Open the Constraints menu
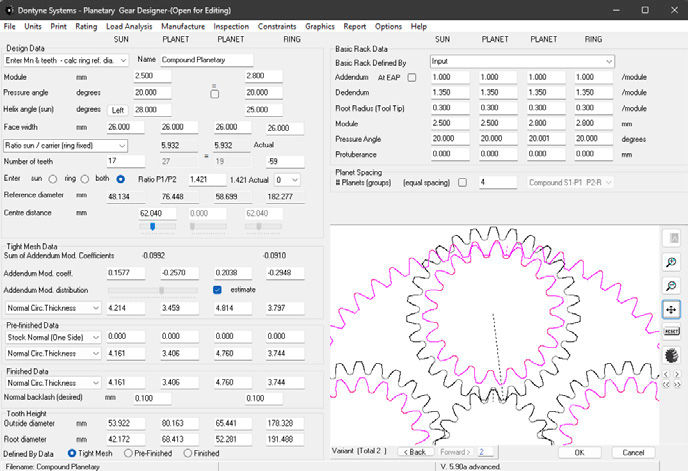688x471 pixels. point(277,26)
